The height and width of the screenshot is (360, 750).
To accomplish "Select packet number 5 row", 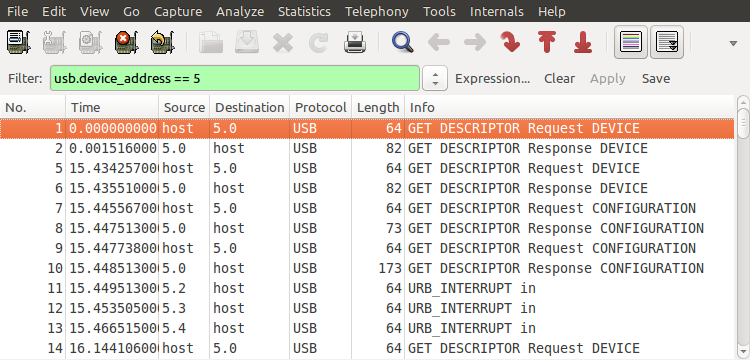I will tap(367, 168).
